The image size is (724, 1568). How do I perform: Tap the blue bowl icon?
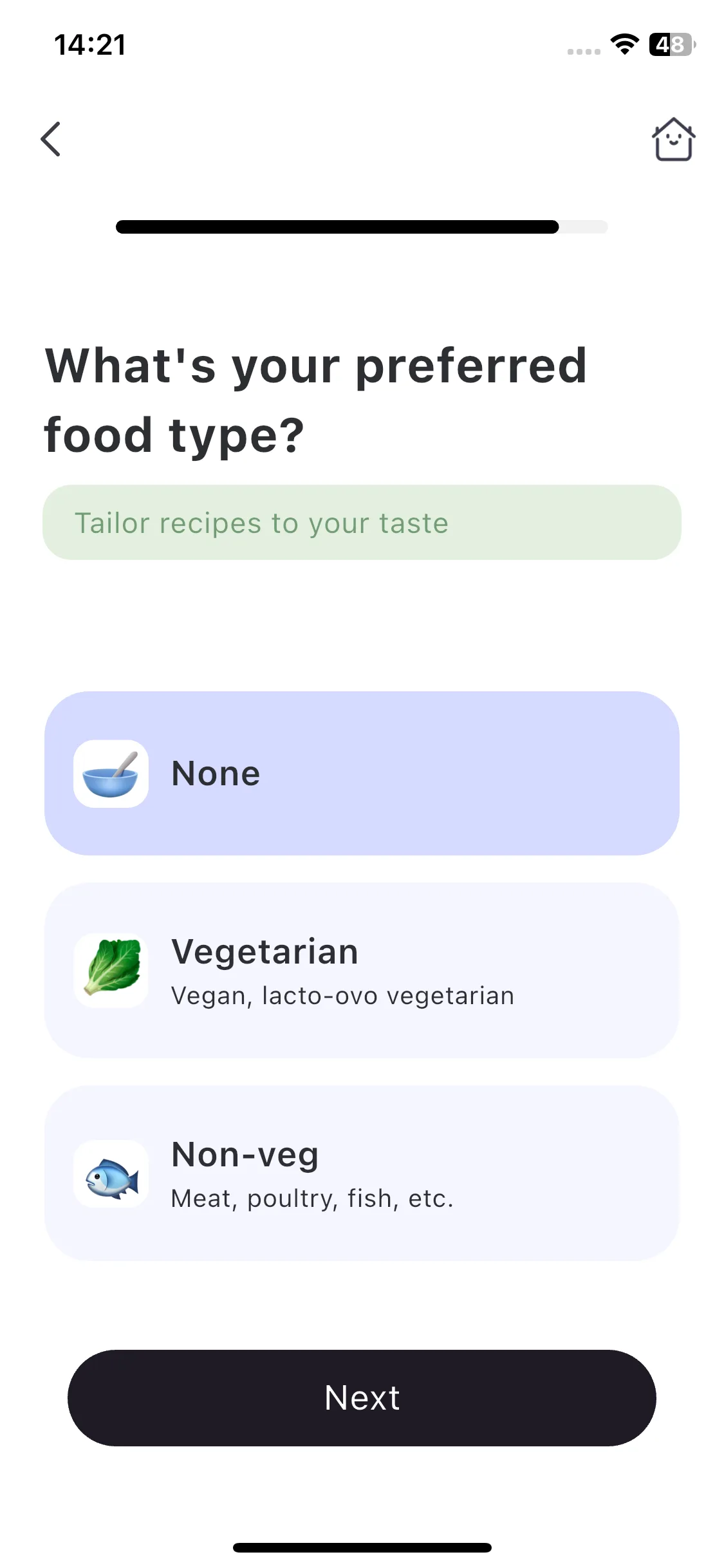[111, 774]
